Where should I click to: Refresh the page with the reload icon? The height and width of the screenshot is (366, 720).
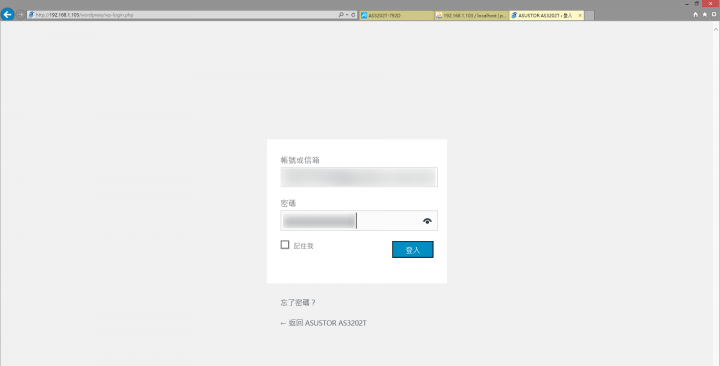353,15
